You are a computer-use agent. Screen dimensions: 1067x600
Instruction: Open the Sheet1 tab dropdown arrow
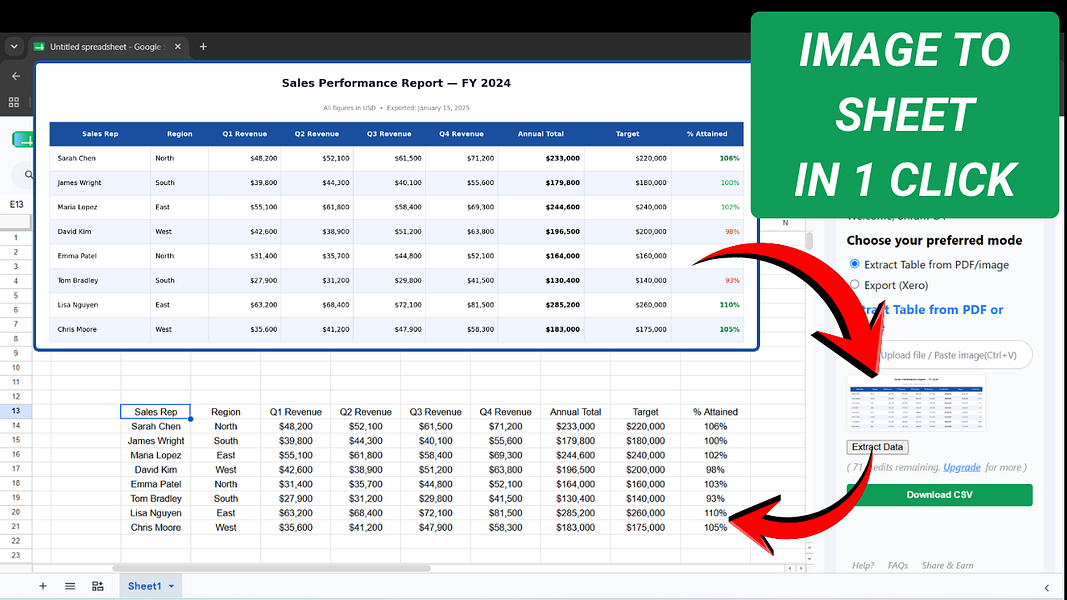pyautogui.click(x=171, y=586)
